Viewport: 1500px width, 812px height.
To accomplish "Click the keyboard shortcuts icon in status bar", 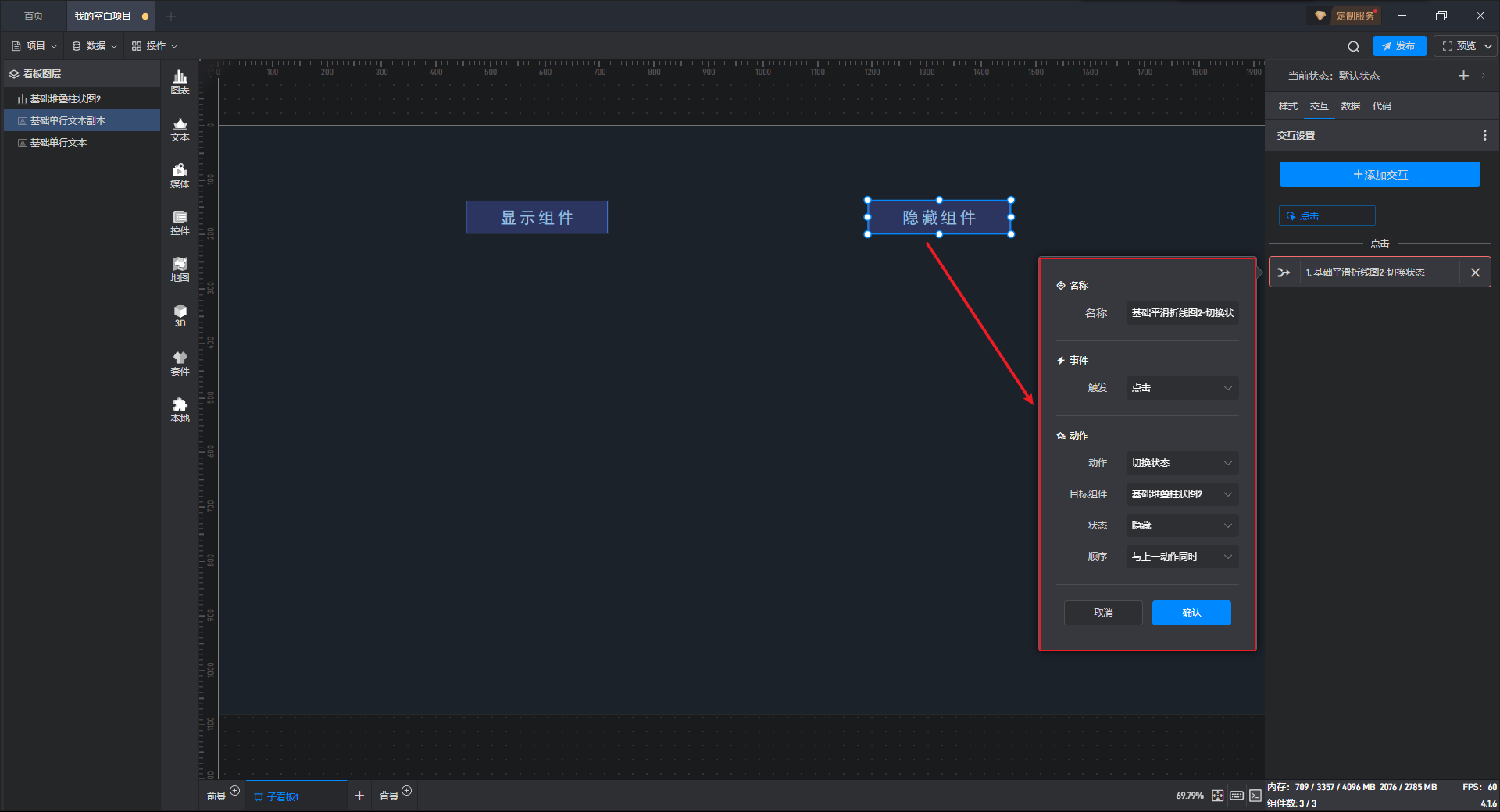I will tap(1237, 796).
